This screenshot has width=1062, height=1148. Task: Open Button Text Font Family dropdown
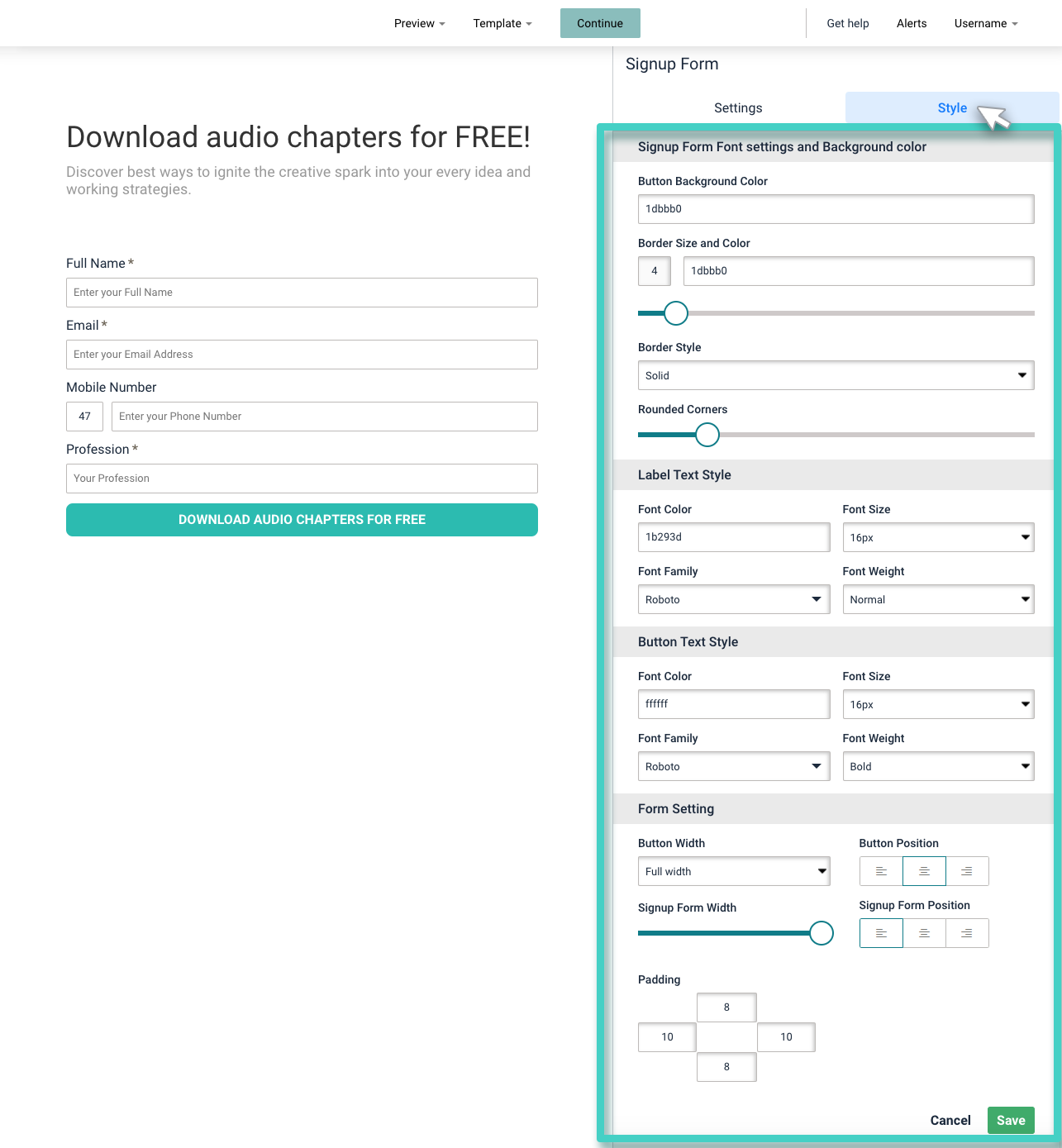tap(734, 766)
